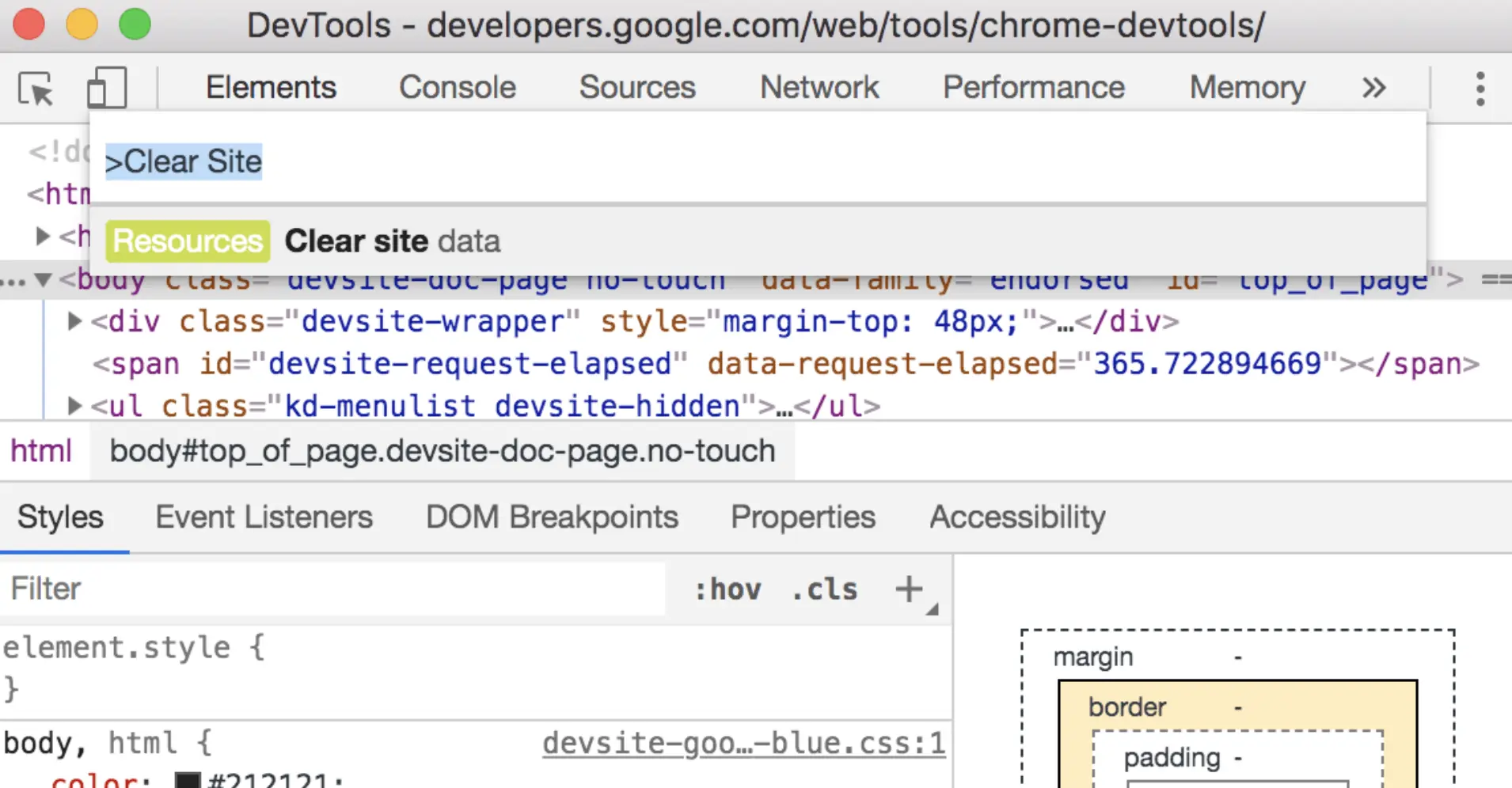Open the Event Listeners pane tab
Viewport: 1512px width, 788px height.
(264, 517)
